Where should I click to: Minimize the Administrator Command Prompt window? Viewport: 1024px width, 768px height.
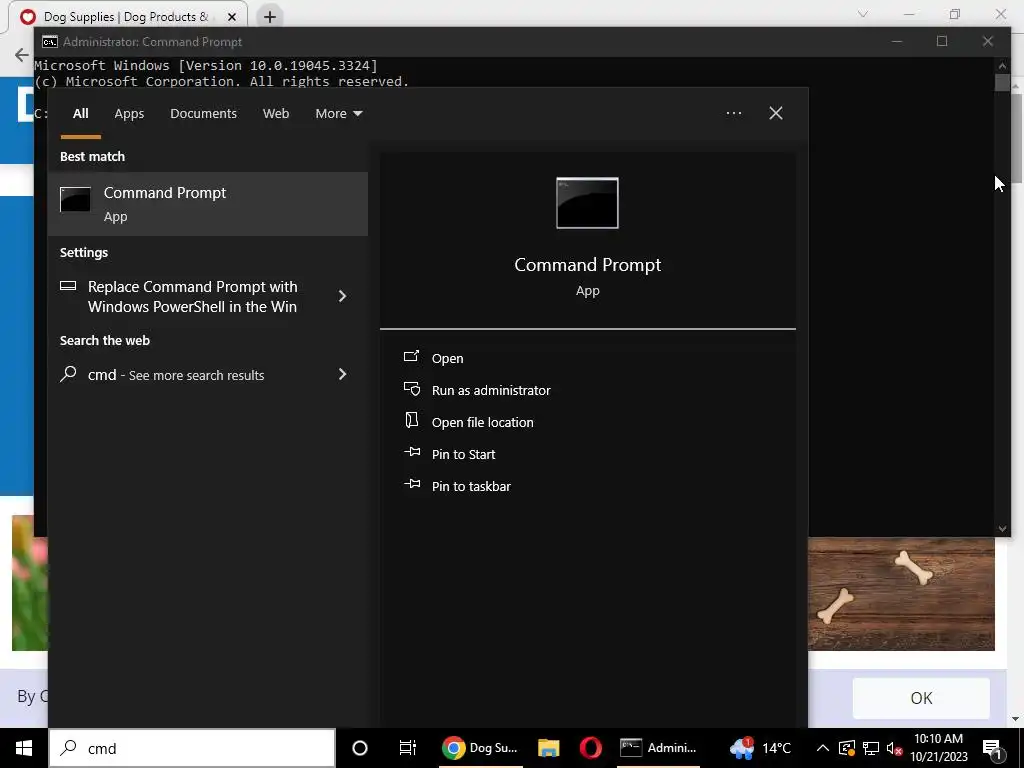[x=897, y=41]
